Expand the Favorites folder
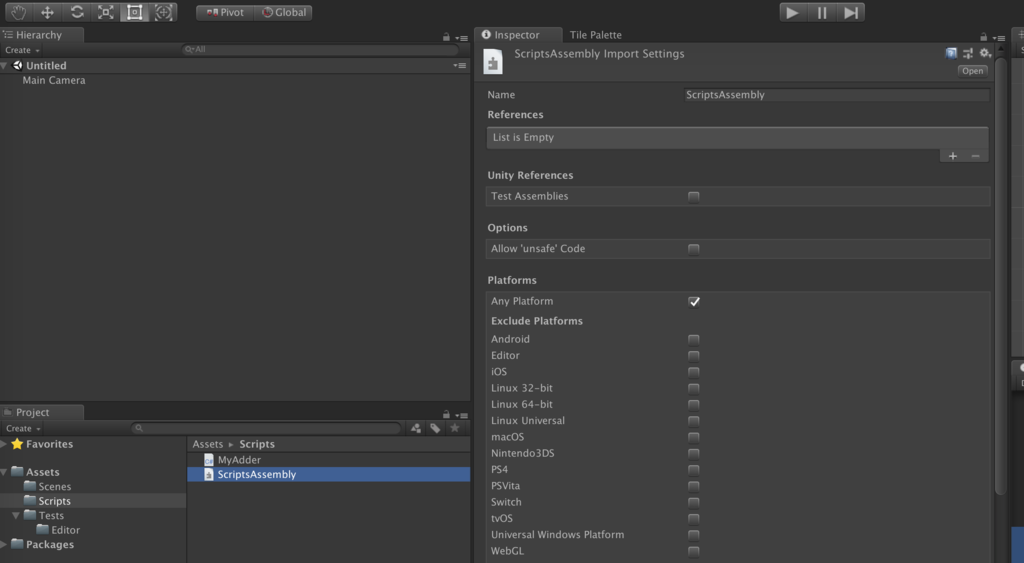Image resolution: width=1024 pixels, height=563 pixels. tap(4, 444)
